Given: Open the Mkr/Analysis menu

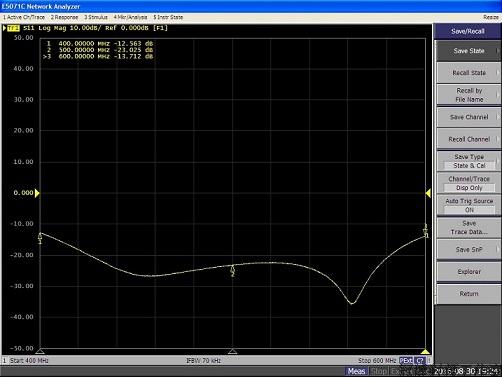Looking at the screenshot, I should click(130, 17).
